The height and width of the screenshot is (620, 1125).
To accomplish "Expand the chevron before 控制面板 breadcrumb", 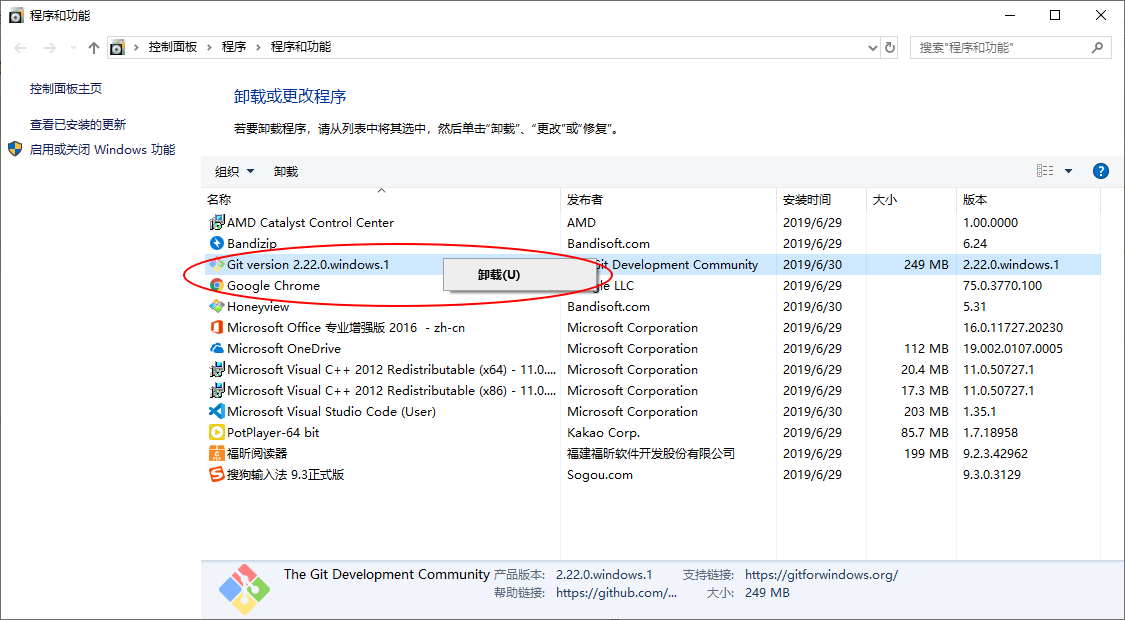I will click(136, 47).
